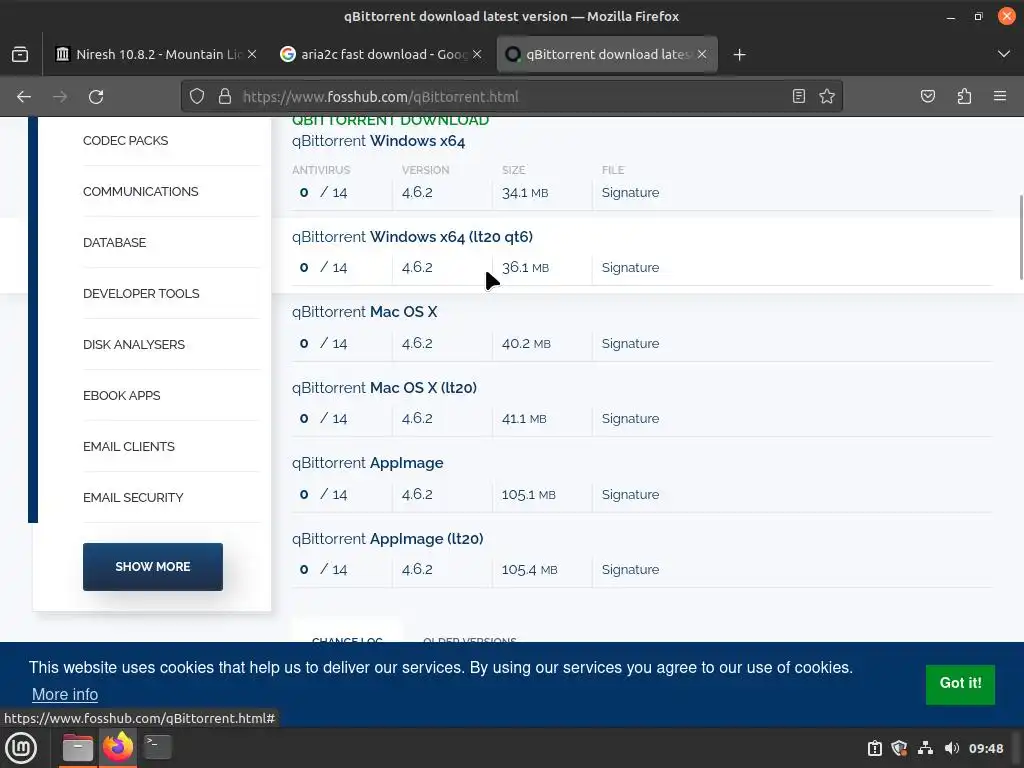Download qBittorrent Mac OS X (lt20)
Screen dimensions: 1024x768
pos(384,388)
